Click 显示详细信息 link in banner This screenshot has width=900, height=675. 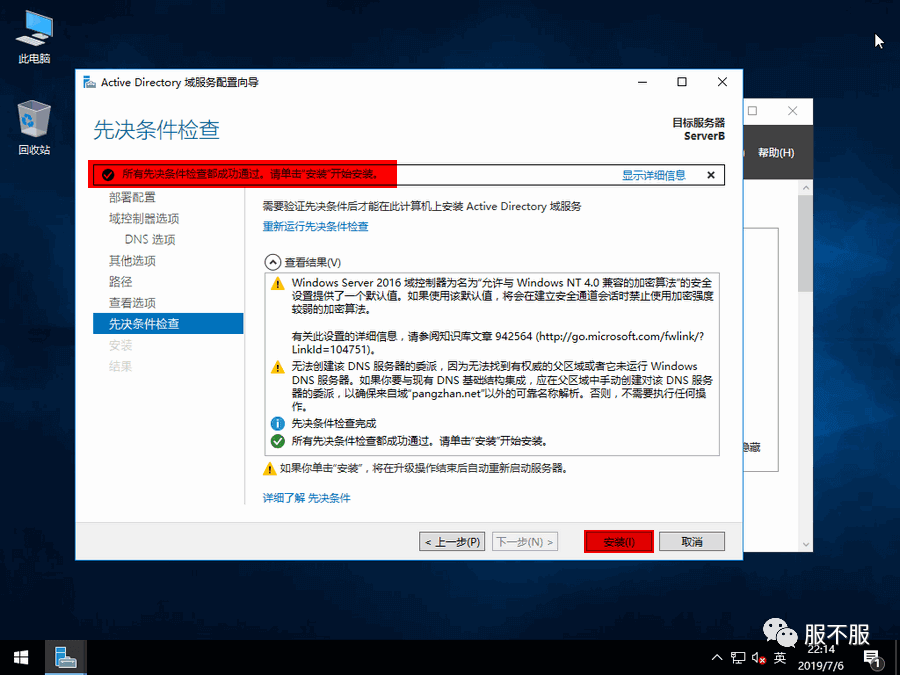click(654, 175)
